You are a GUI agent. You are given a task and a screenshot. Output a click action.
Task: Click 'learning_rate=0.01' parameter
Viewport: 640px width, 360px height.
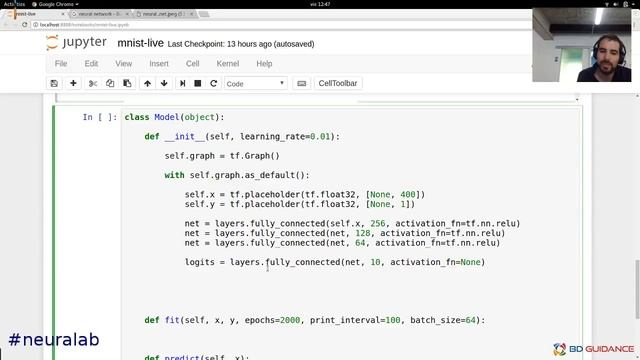pos(285,136)
